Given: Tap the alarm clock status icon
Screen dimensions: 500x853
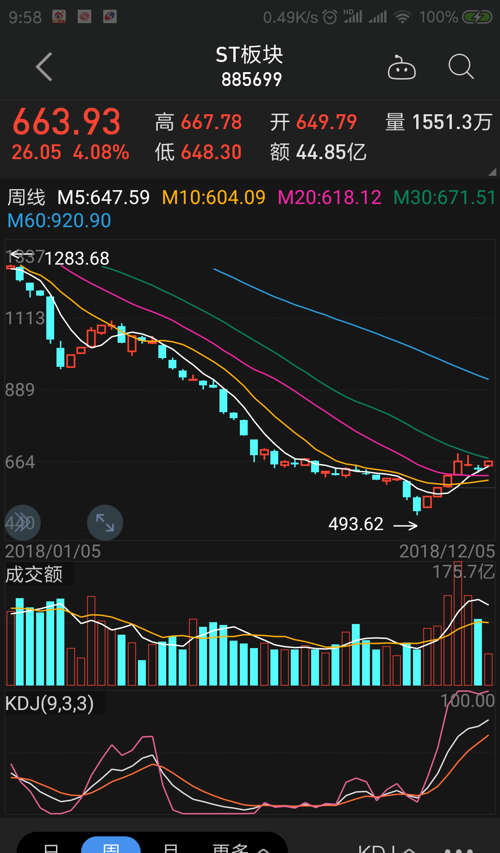Looking at the screenshot, I should pyautogui.click(x=330, y=17).
